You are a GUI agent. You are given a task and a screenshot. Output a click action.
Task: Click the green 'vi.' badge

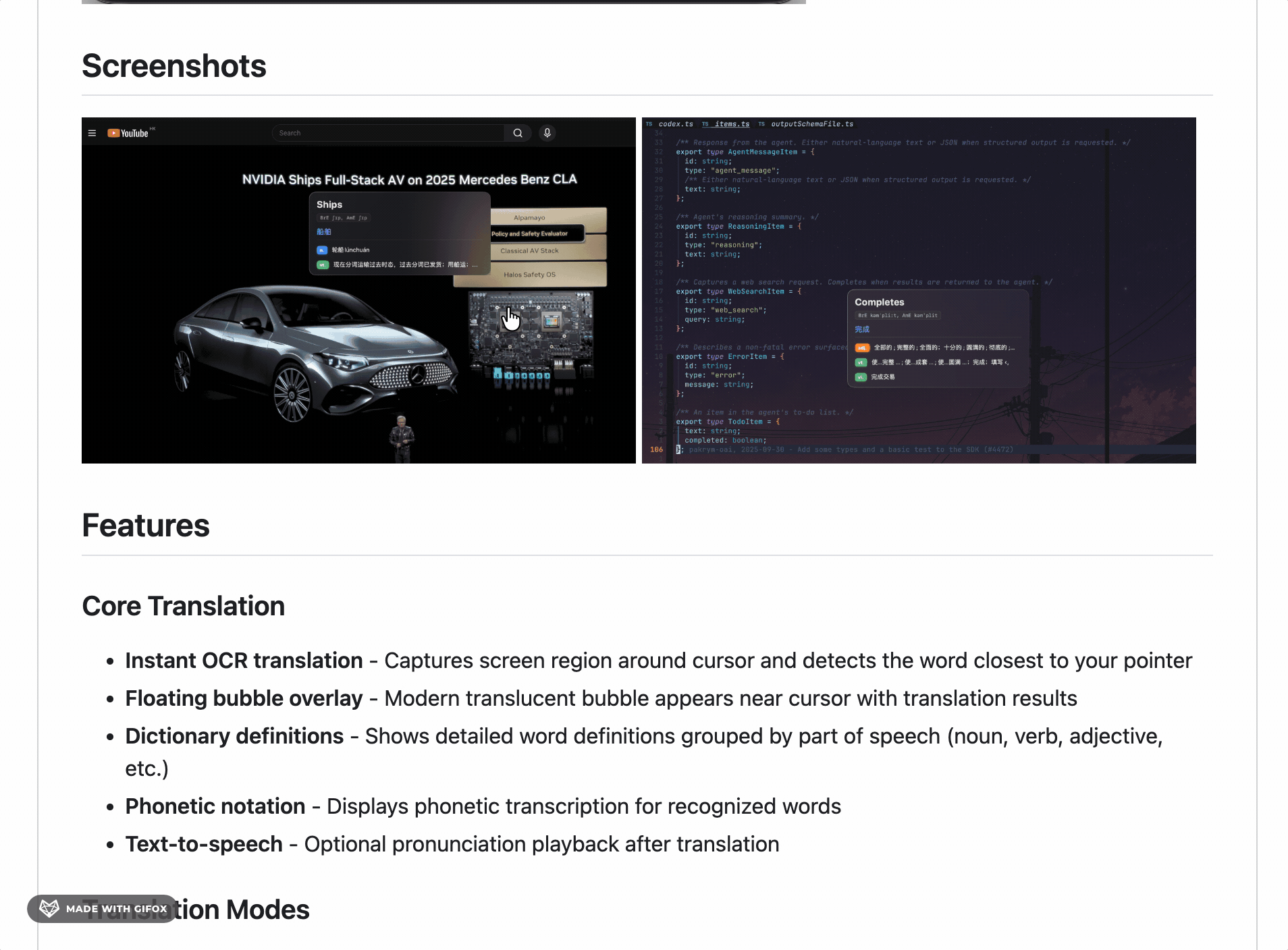point(861,377)
